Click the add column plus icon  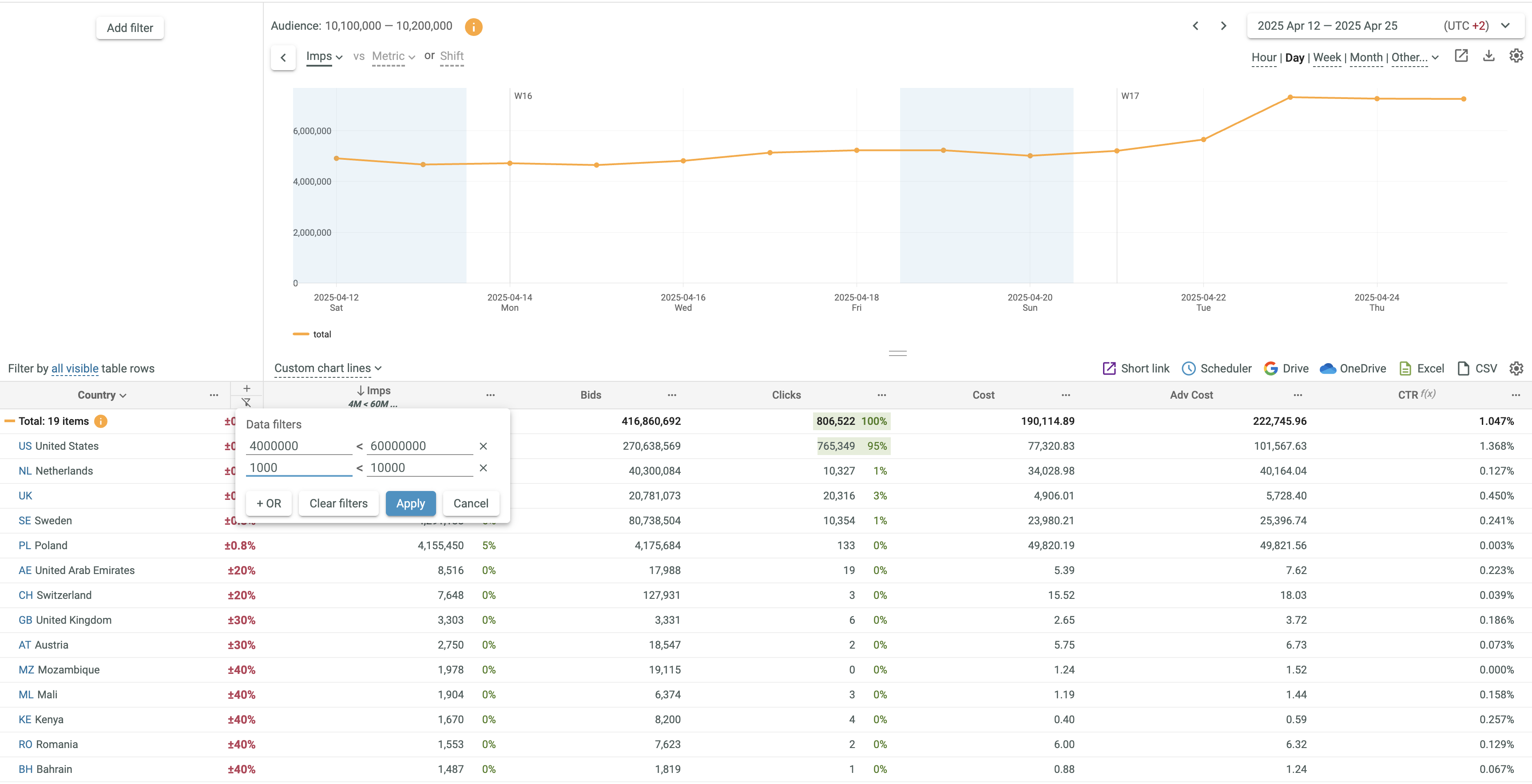pos(247,389)
